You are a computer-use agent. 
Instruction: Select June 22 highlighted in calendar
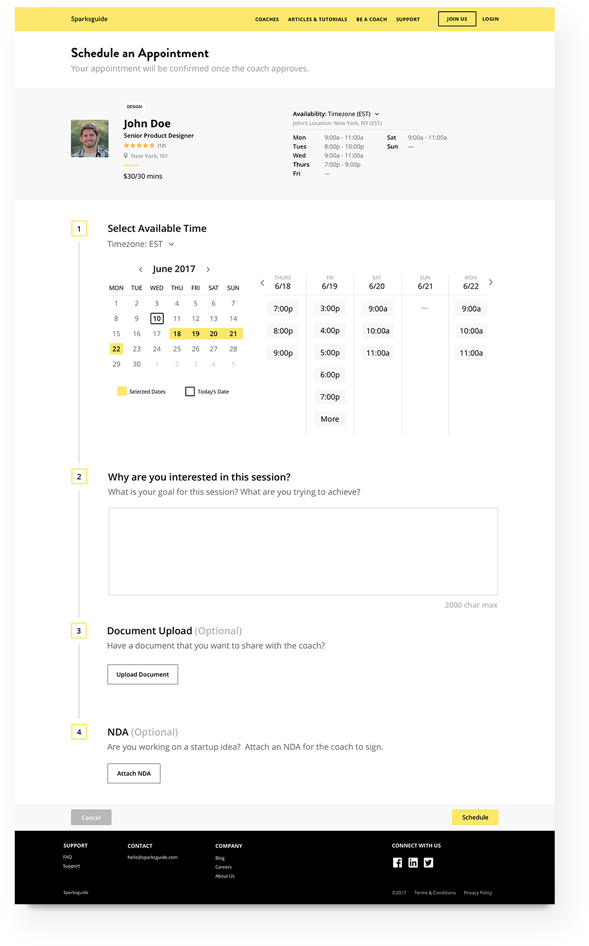[116, 349]
